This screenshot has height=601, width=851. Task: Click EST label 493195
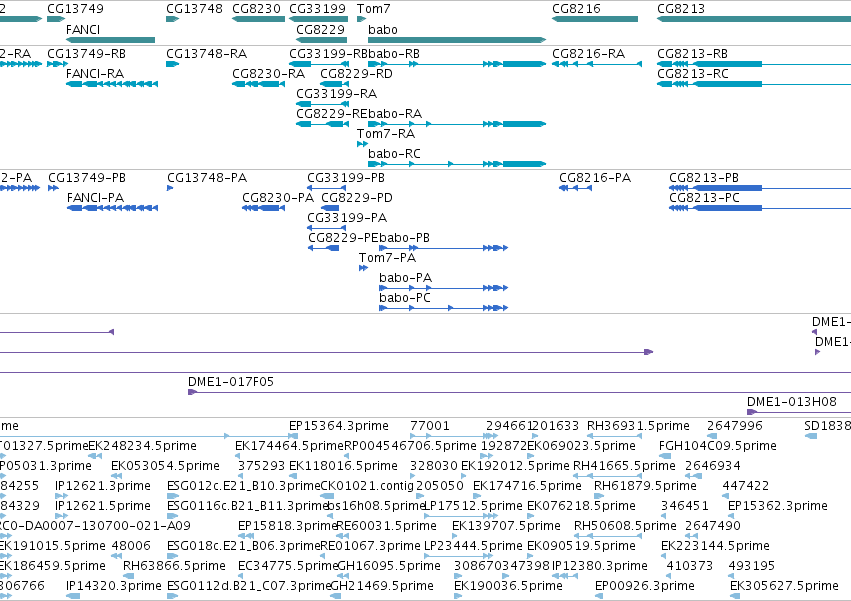752,566
